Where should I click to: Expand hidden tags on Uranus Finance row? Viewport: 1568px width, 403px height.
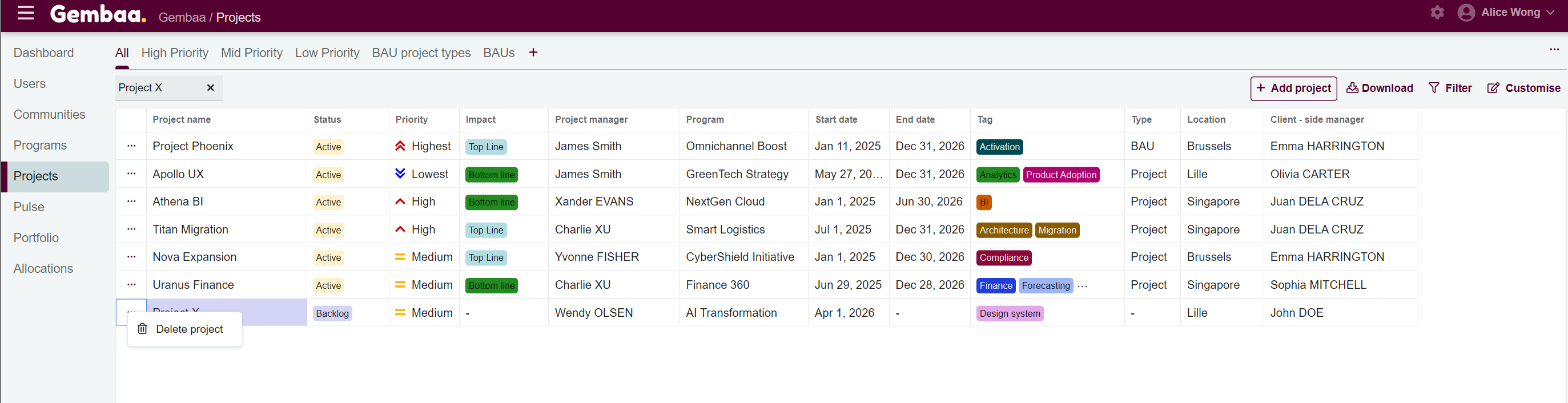pyautogui.click(x=1082, y=285)
